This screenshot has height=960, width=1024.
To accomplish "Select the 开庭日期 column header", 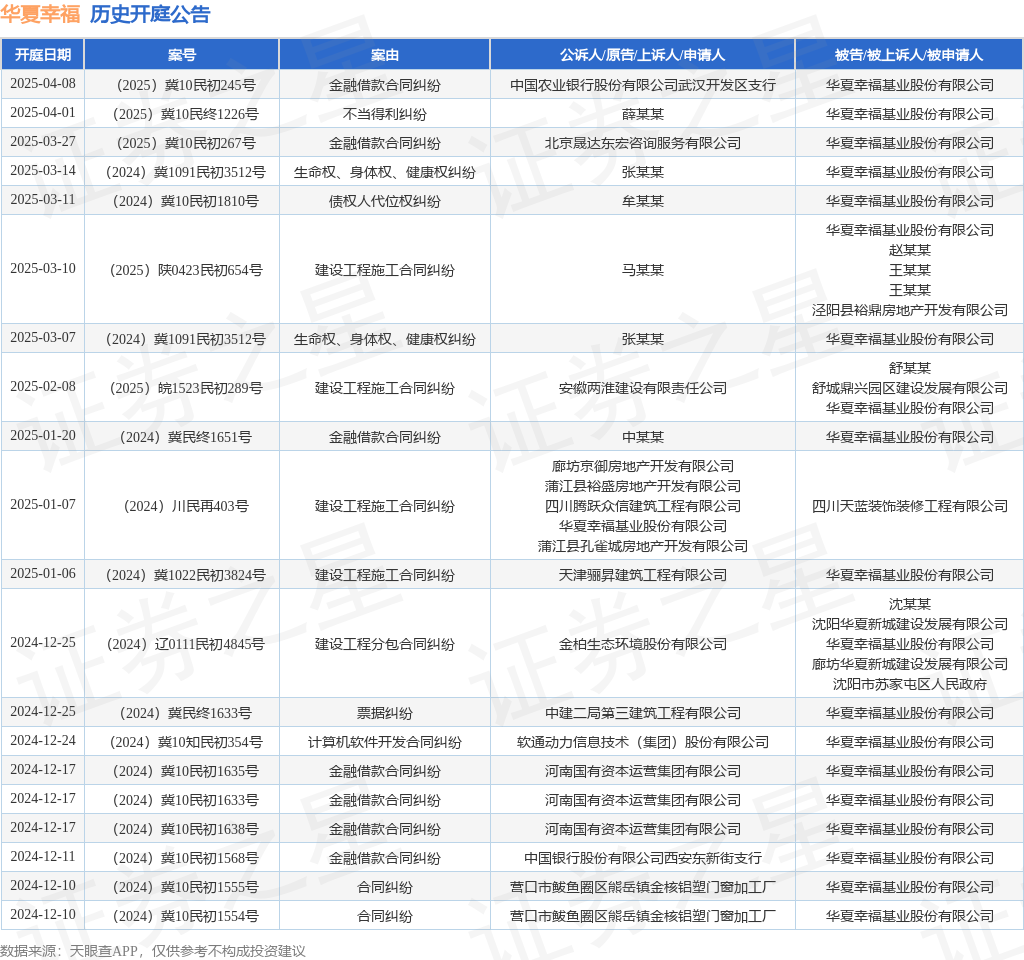I will [x=43, y=55].
